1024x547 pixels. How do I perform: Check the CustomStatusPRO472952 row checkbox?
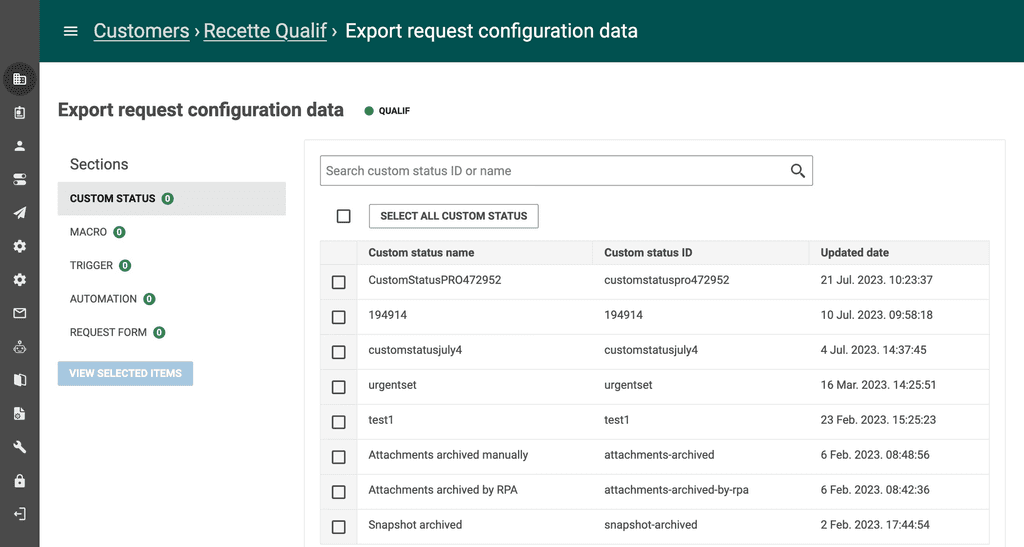(339, 282)
